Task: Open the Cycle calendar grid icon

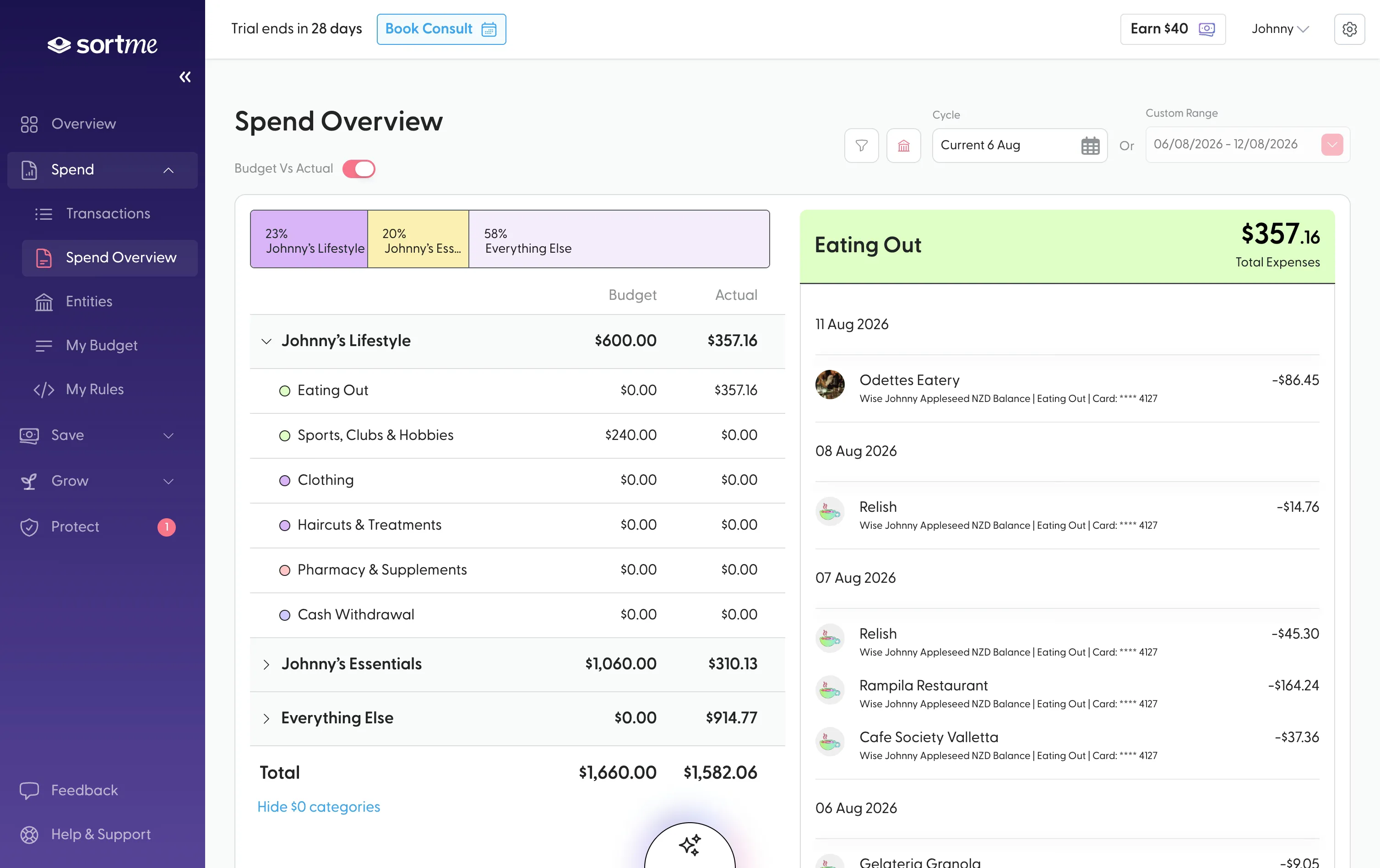Action: tap(1090, 146)
